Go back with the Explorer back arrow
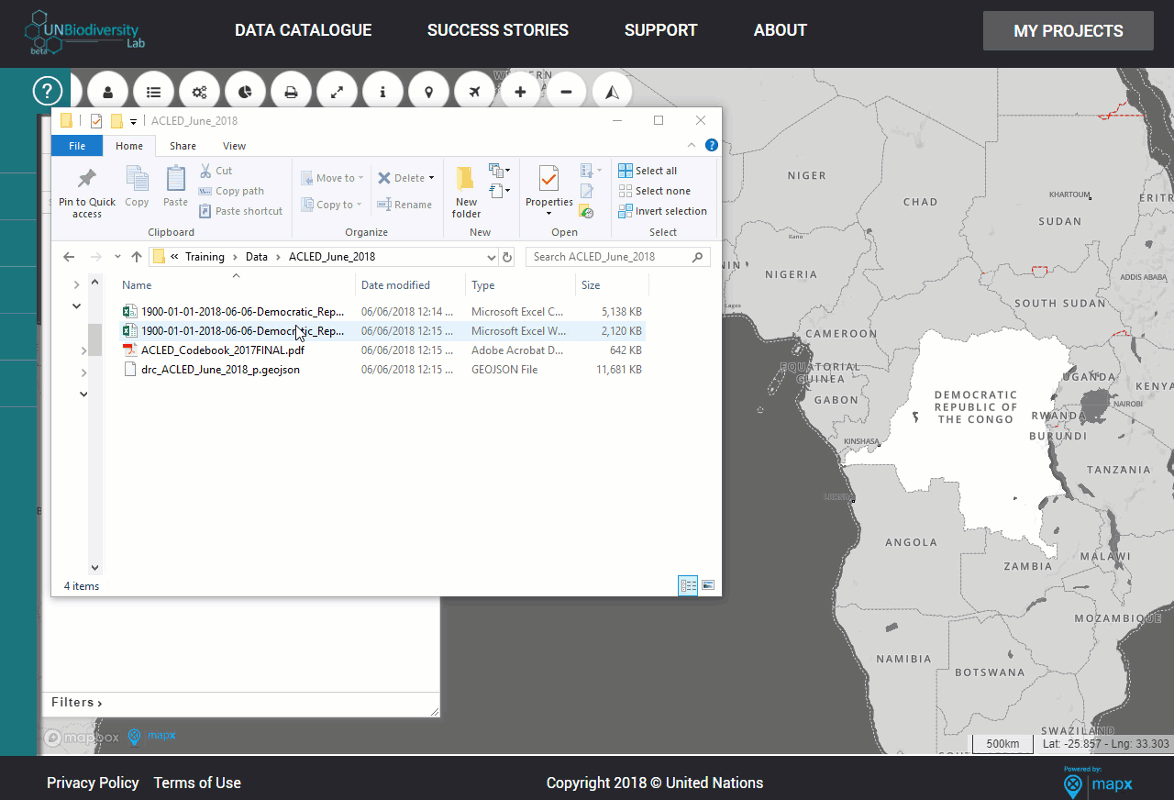 click(69, 257)
